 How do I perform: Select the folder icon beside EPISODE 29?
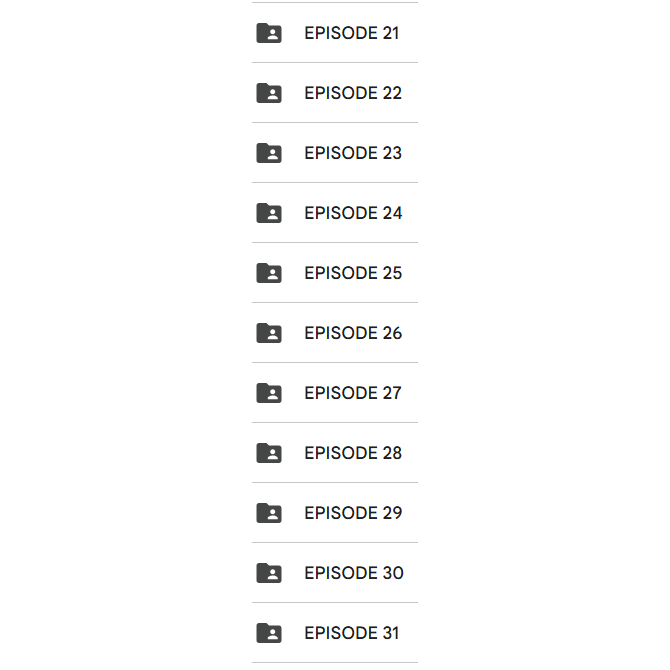[269, 513]
